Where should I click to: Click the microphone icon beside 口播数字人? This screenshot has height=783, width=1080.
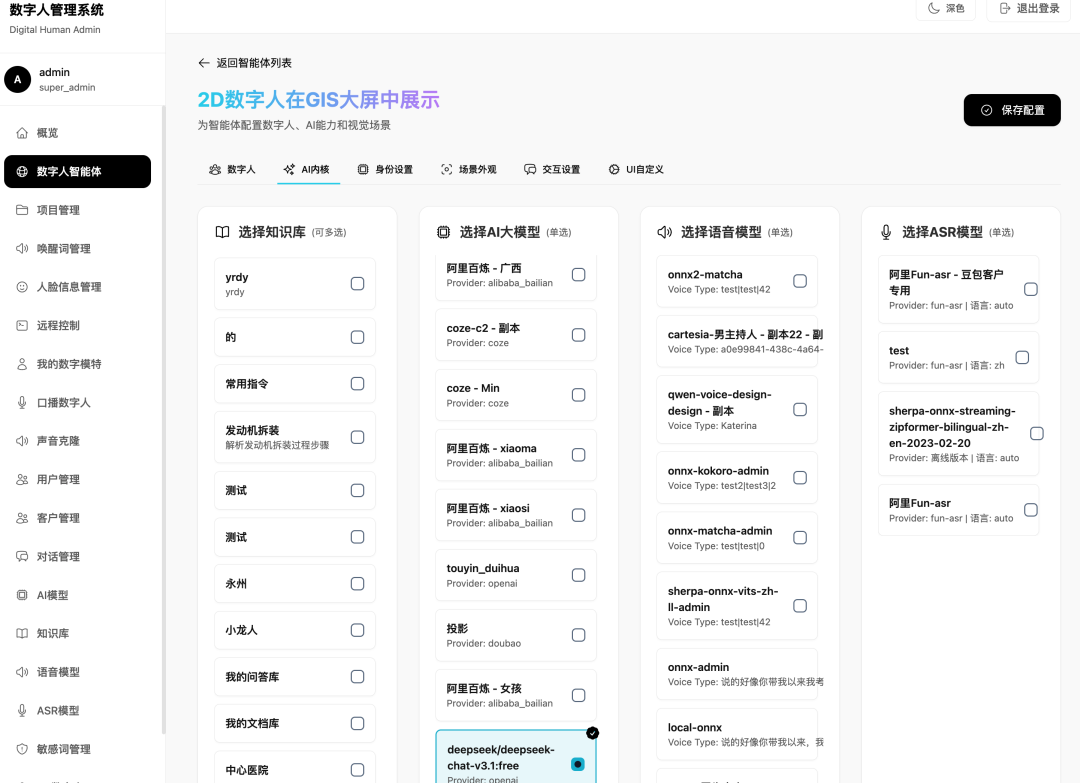tap(22, 403)
